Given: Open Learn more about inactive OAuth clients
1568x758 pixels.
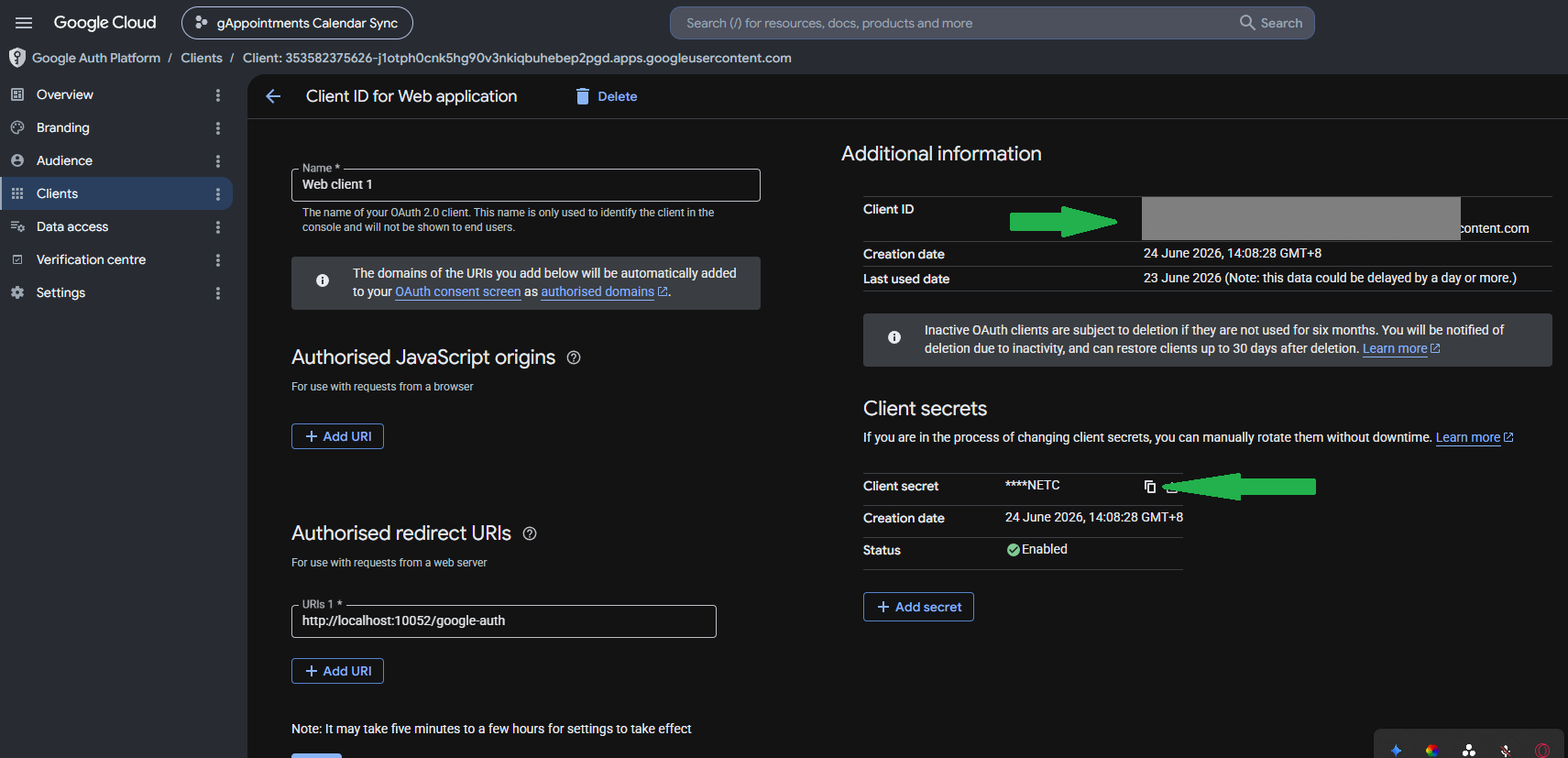Looking at the screenshot, I should click(1401, 348).
